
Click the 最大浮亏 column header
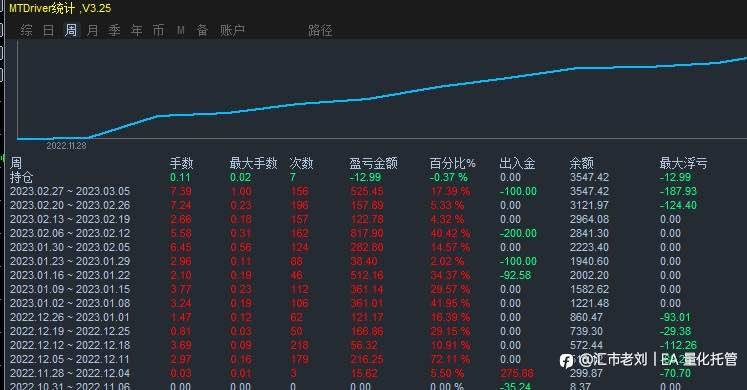[x=683, y=163]
